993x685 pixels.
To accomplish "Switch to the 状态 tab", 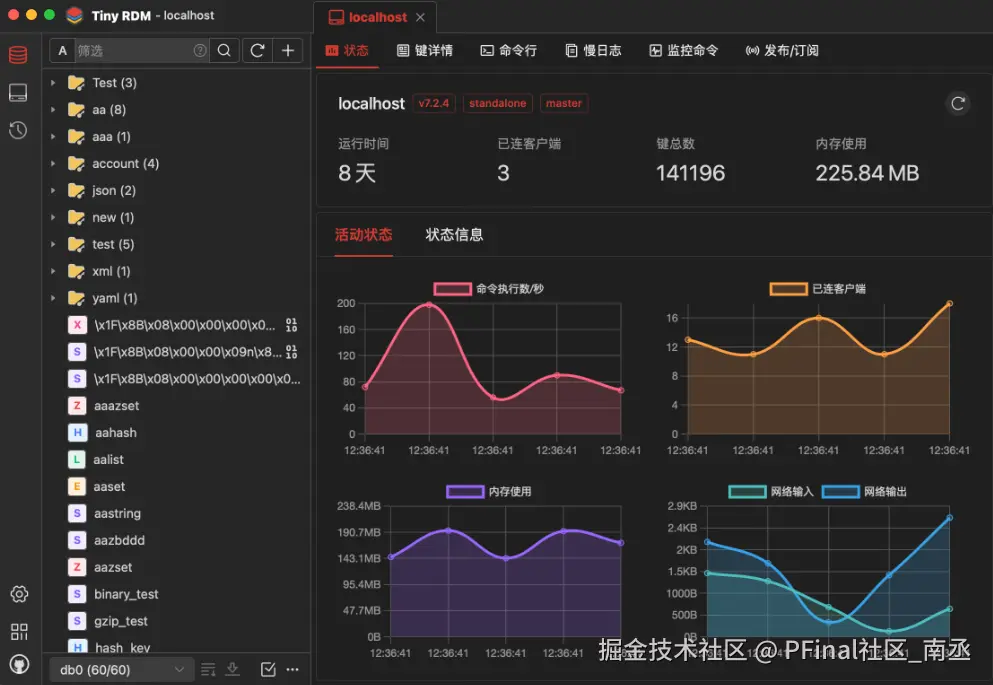I will pos(347,51).
